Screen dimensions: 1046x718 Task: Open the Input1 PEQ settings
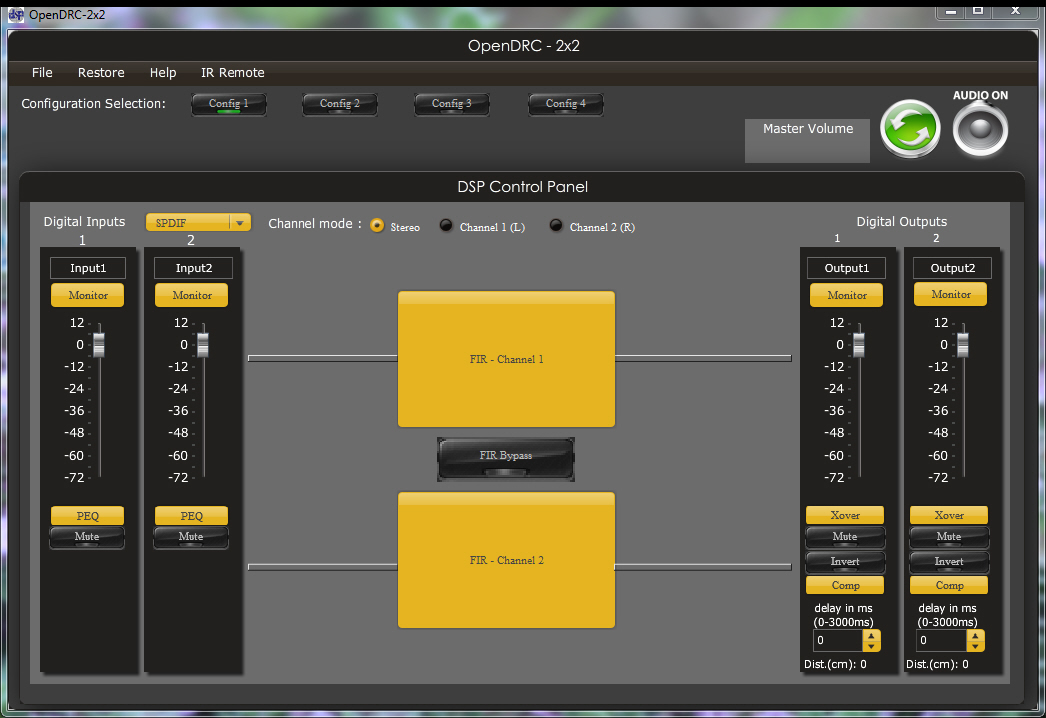coord(87,516)
